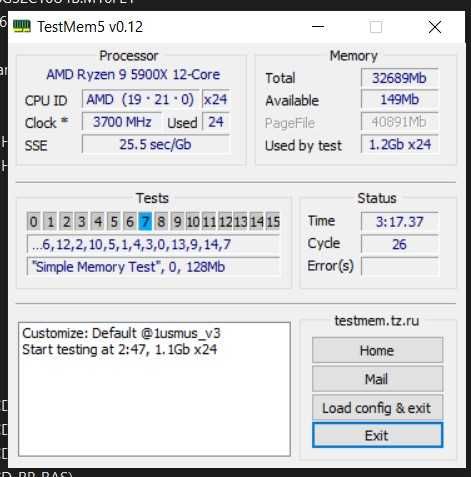
Task: Click the Home button
Action: [377, 350]
